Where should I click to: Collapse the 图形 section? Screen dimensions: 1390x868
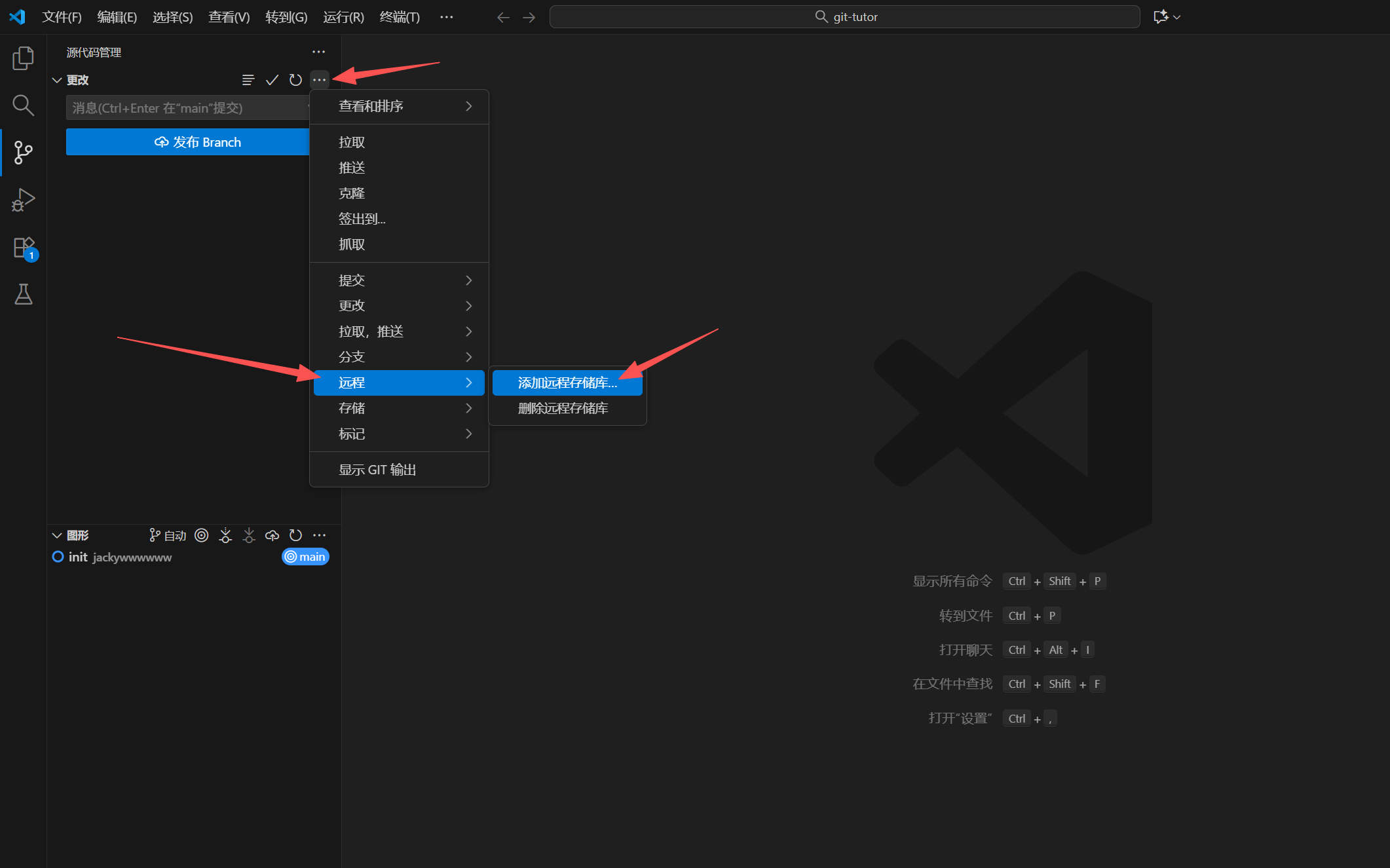pyautogui.click(x=57, y=536)
